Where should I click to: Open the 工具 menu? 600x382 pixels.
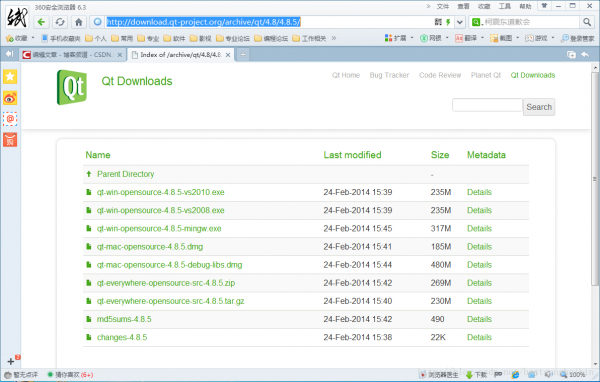(505, 6)
